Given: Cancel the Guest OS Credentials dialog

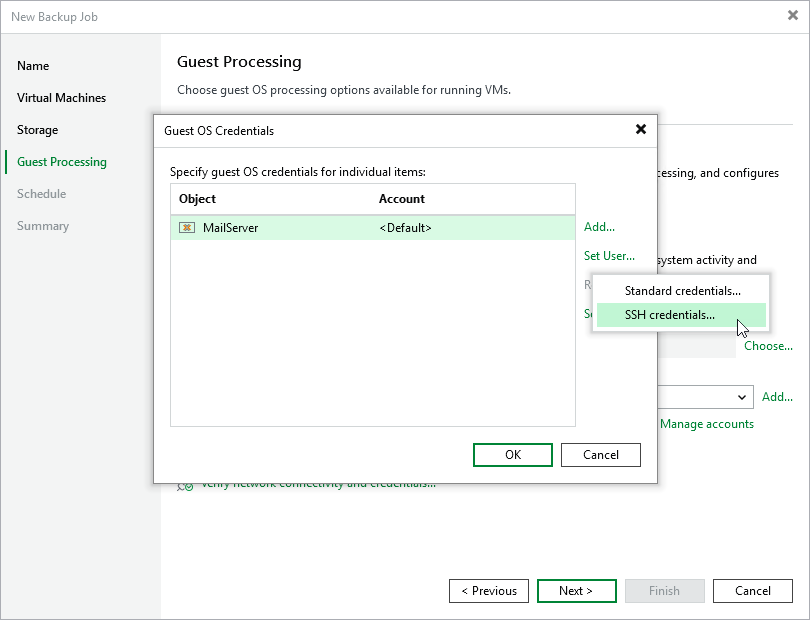Looking at the screenshot, I should (600, 455).
